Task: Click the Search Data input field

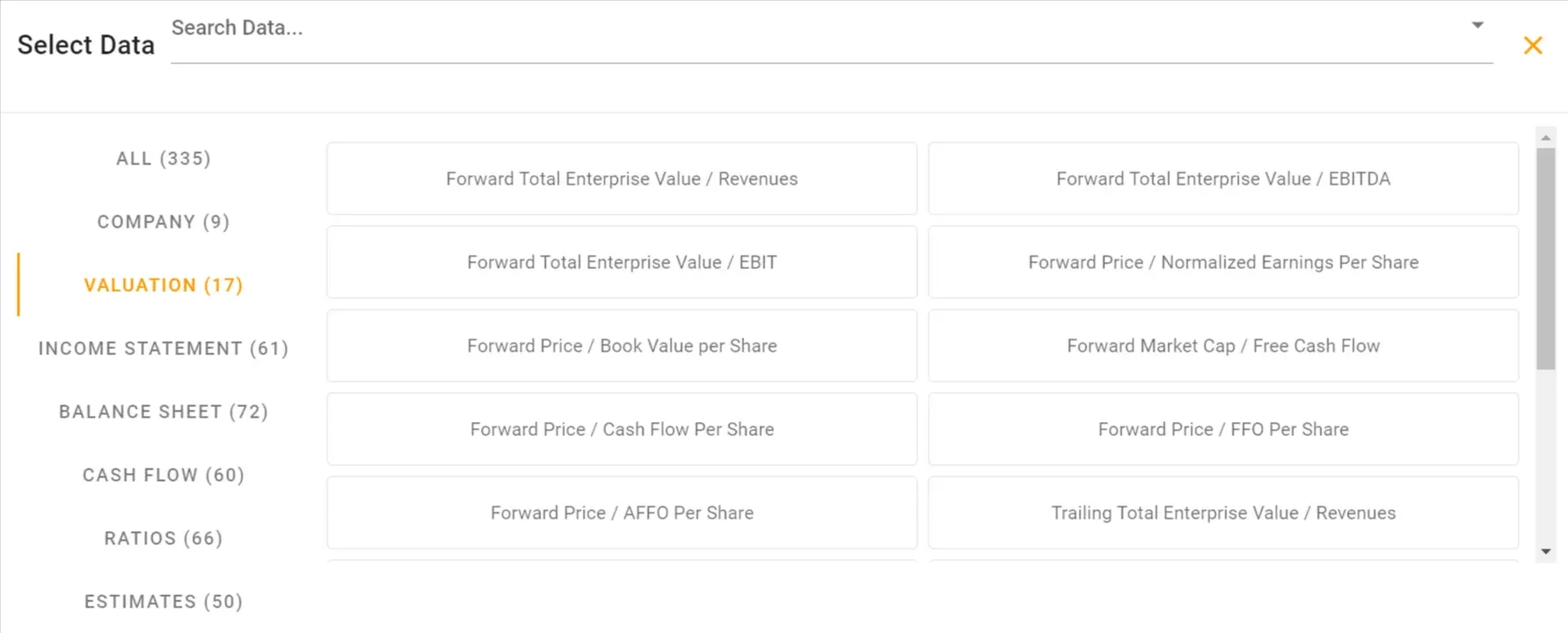Action: pyautogui.click(x=818, y=29)
